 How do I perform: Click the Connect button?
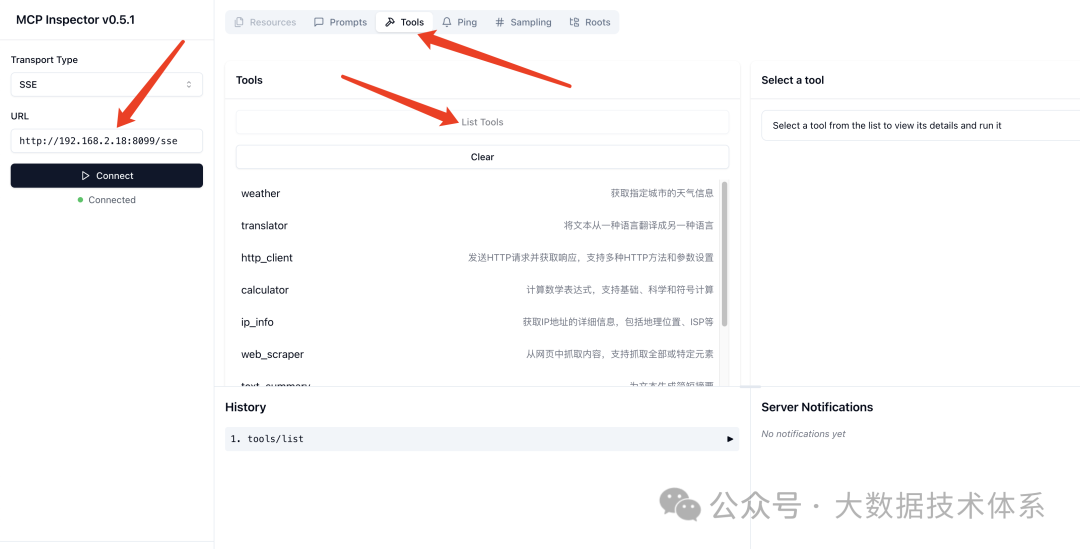pyautogui.click(x=107, y=176)
